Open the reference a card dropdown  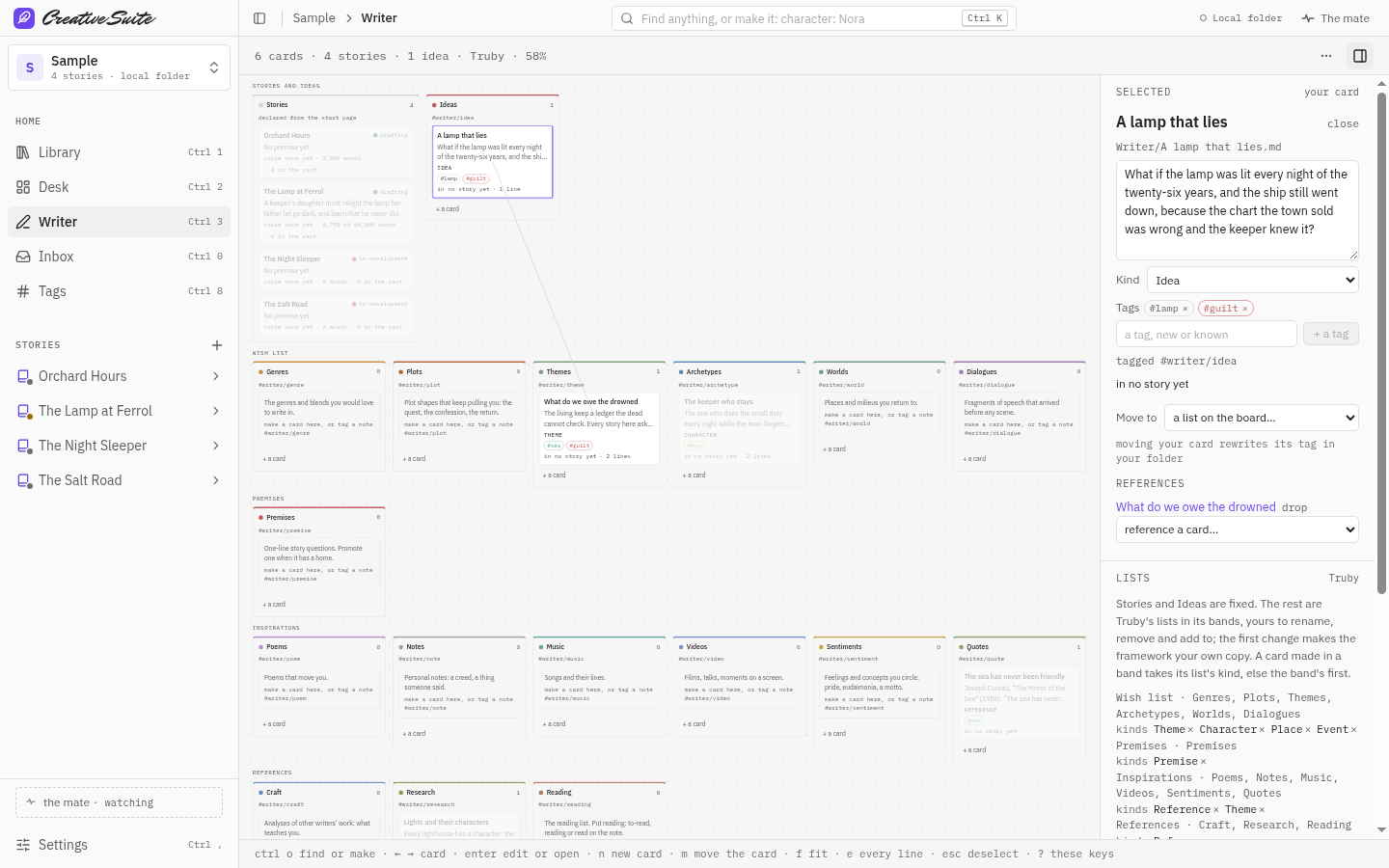pyautogui.click(x=1237, y=529)
